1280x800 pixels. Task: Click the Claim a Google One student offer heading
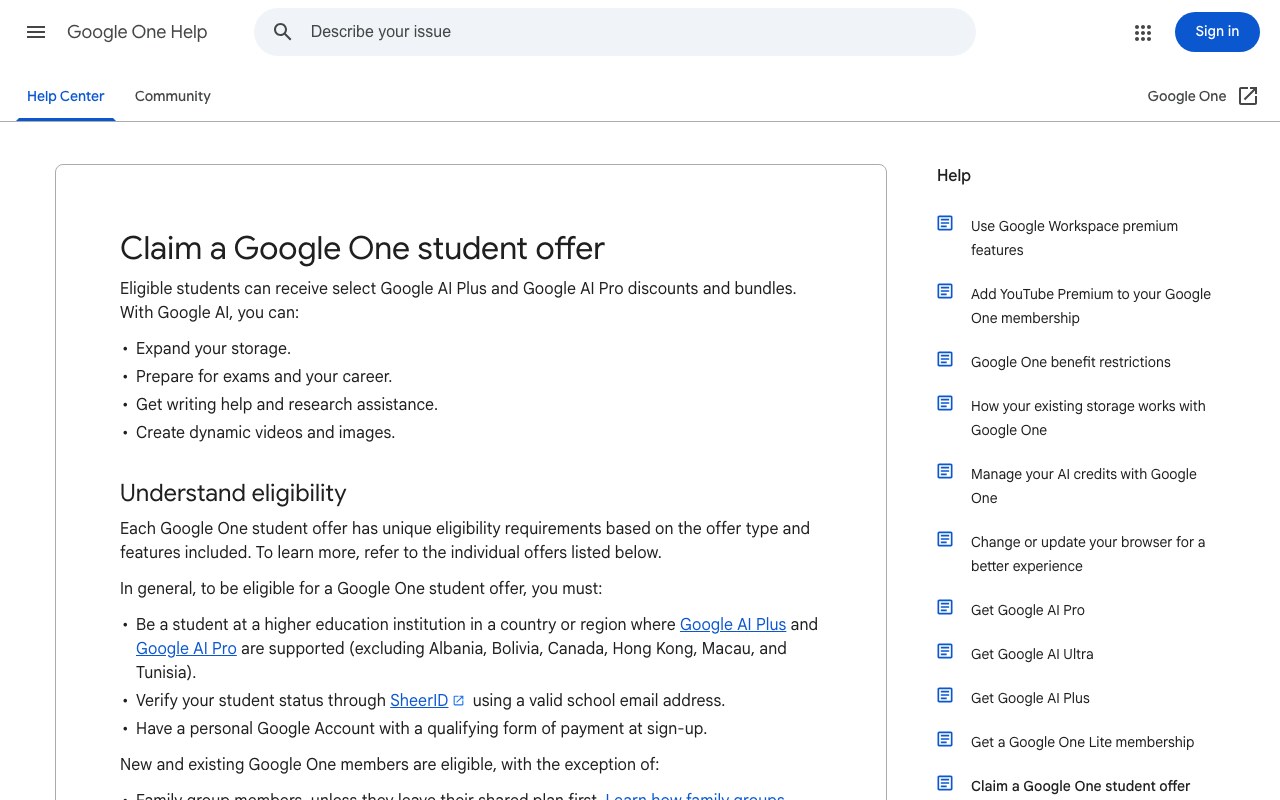coord(362,248)
